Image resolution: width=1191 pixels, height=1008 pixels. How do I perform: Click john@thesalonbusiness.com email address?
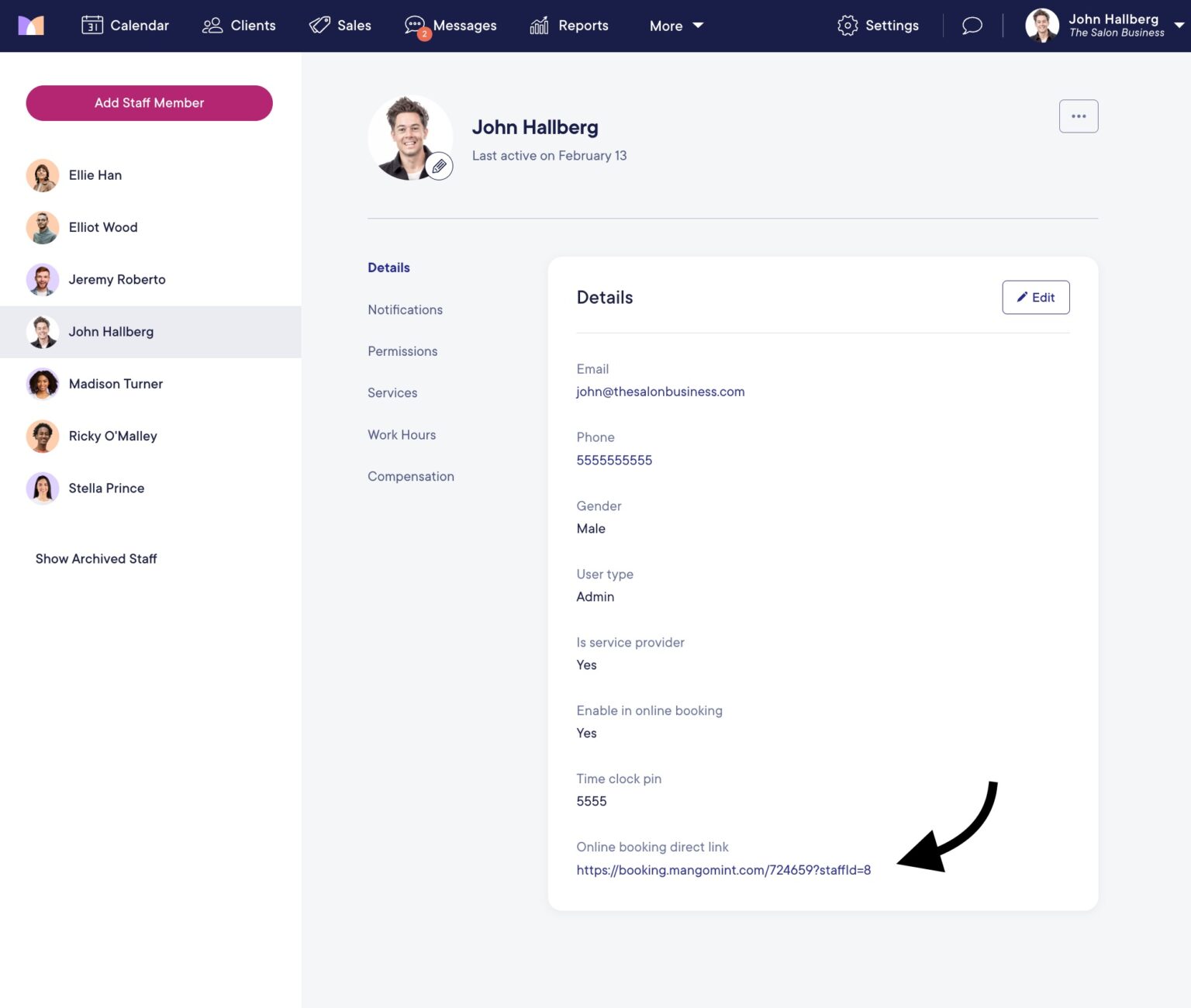click(x=660, y=392)
